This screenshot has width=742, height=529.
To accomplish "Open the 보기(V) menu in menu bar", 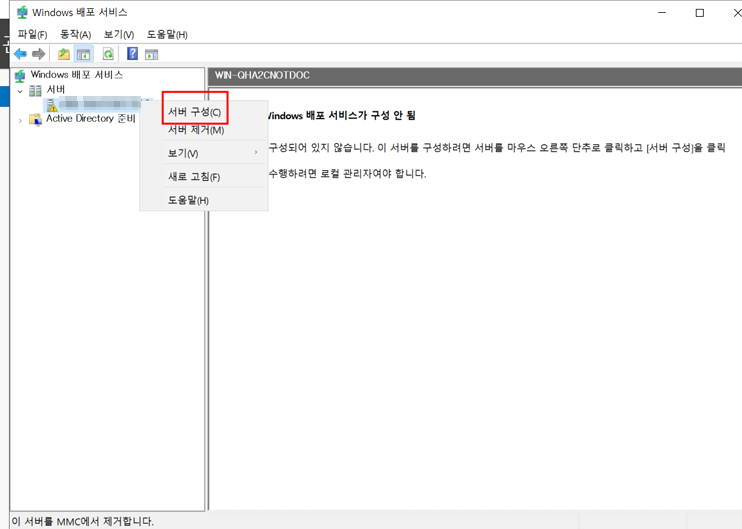I will point(119,35).
